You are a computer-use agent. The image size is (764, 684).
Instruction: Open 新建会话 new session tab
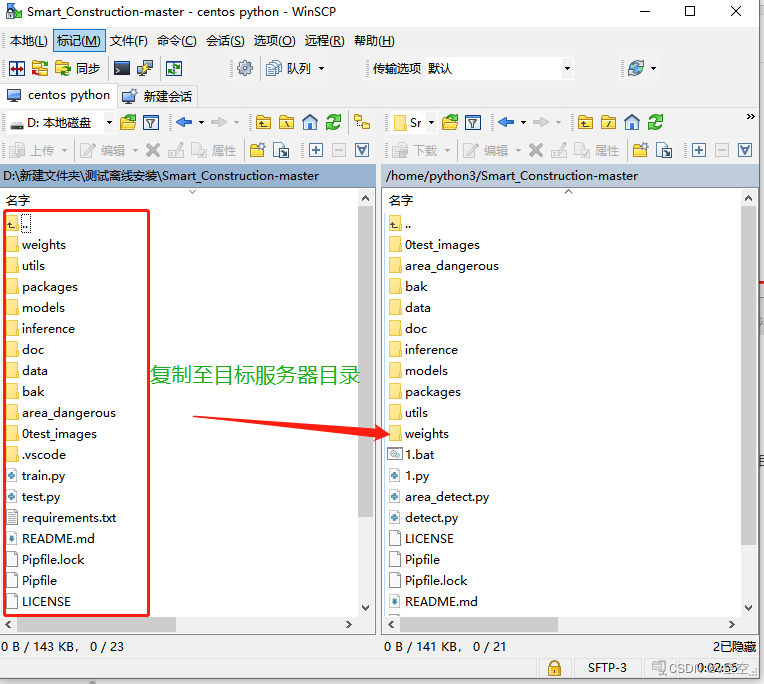[x=157, y=96]
